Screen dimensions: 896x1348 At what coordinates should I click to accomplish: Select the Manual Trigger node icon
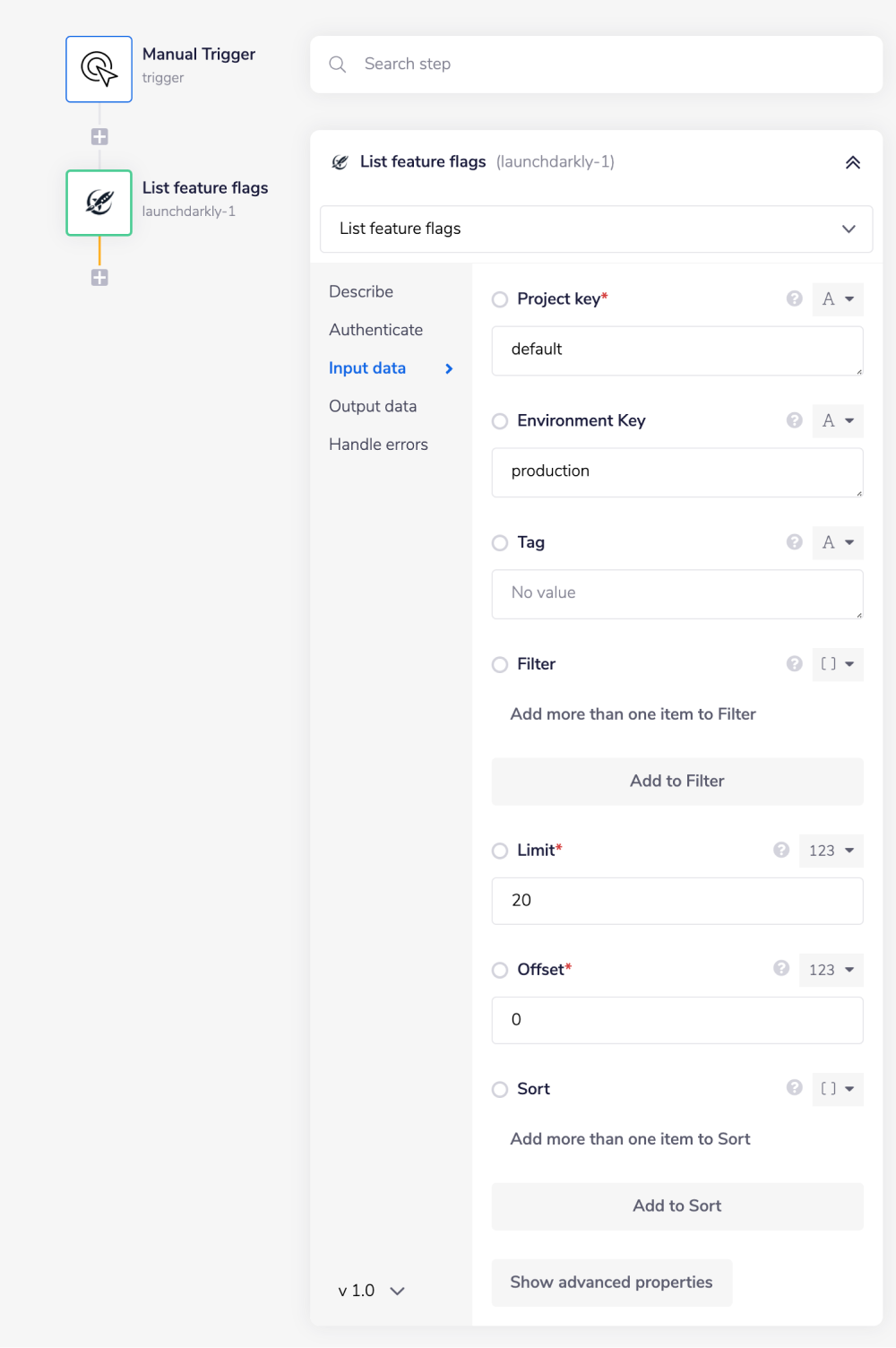tap(99, 68)
